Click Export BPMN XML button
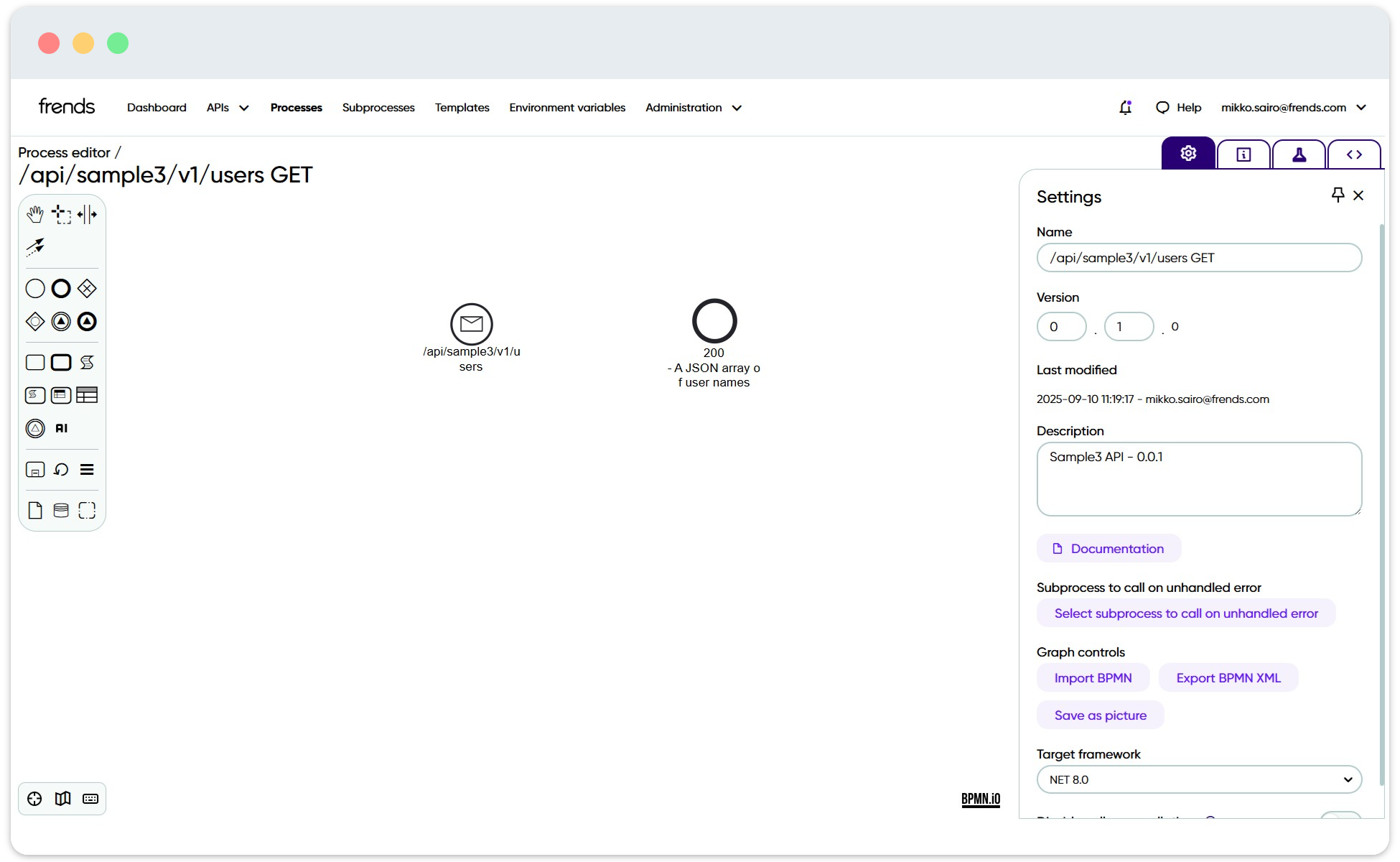Image resolution: width=1400 pixels, height=862 pixels. 1228,678
